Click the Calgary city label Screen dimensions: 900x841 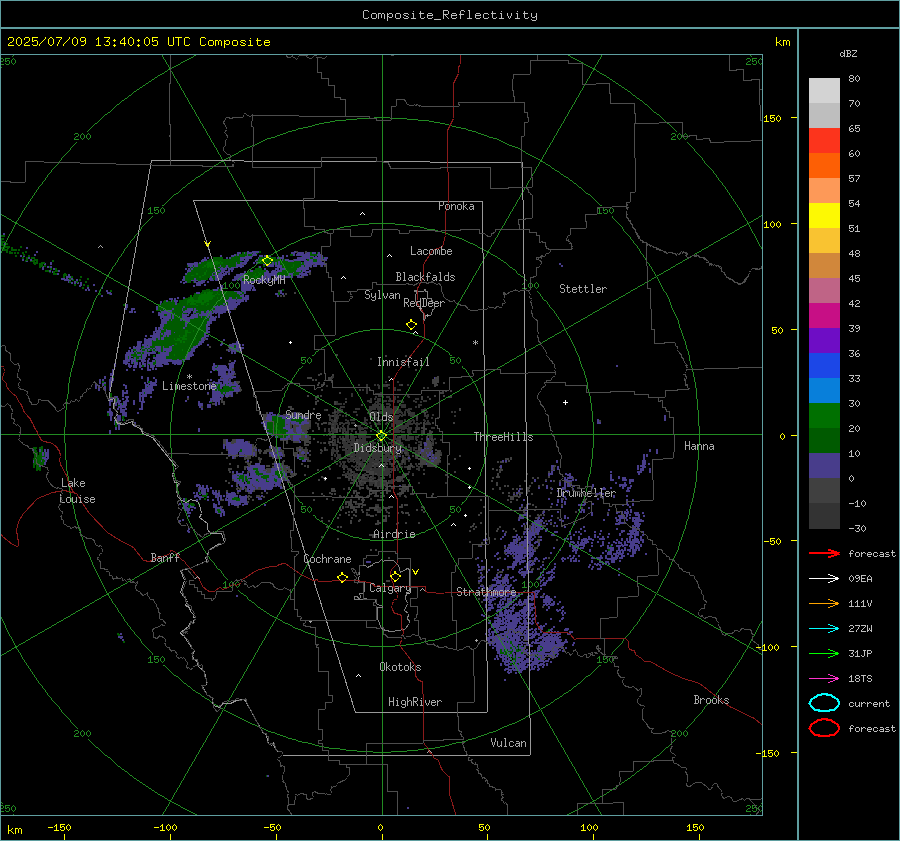(x=390, y=588)
